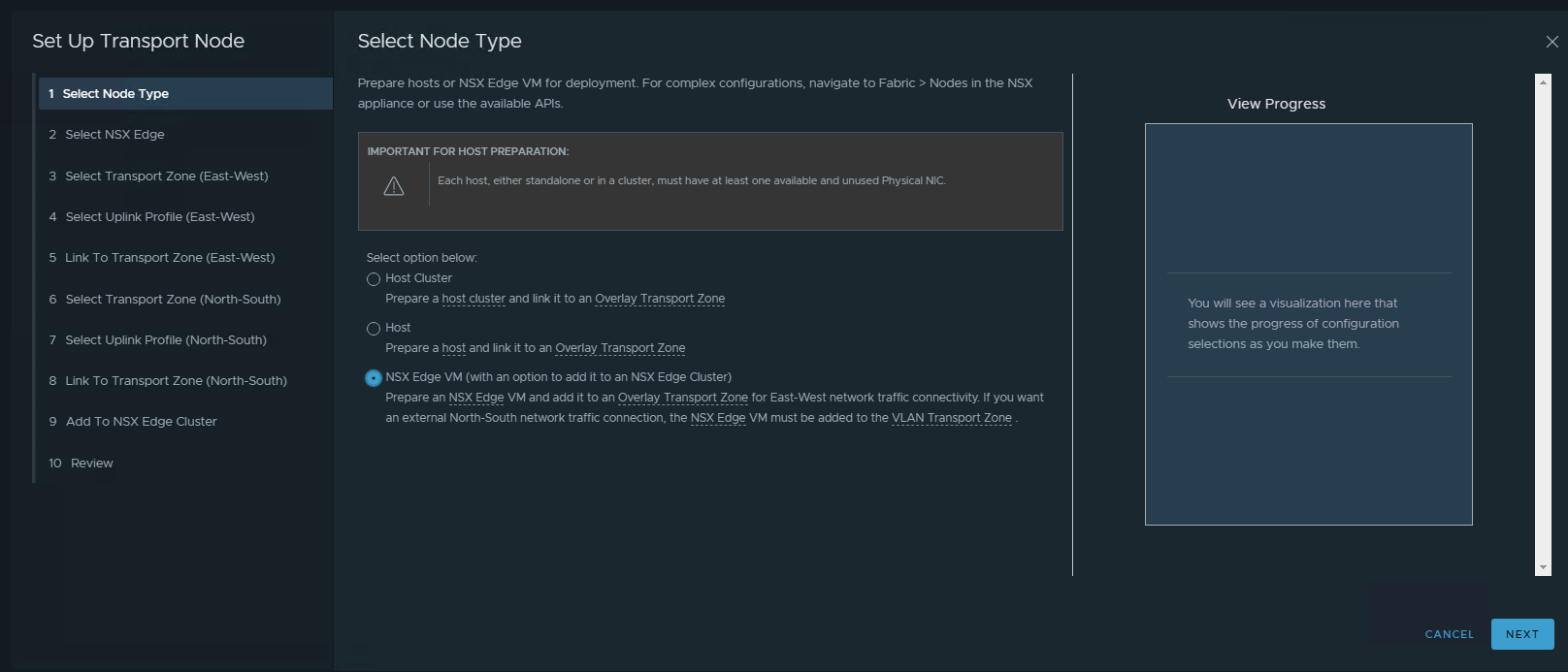Click scrollbar up arrow in right panel
This screenshot has height=672, width=1568.
(1543, 82)
